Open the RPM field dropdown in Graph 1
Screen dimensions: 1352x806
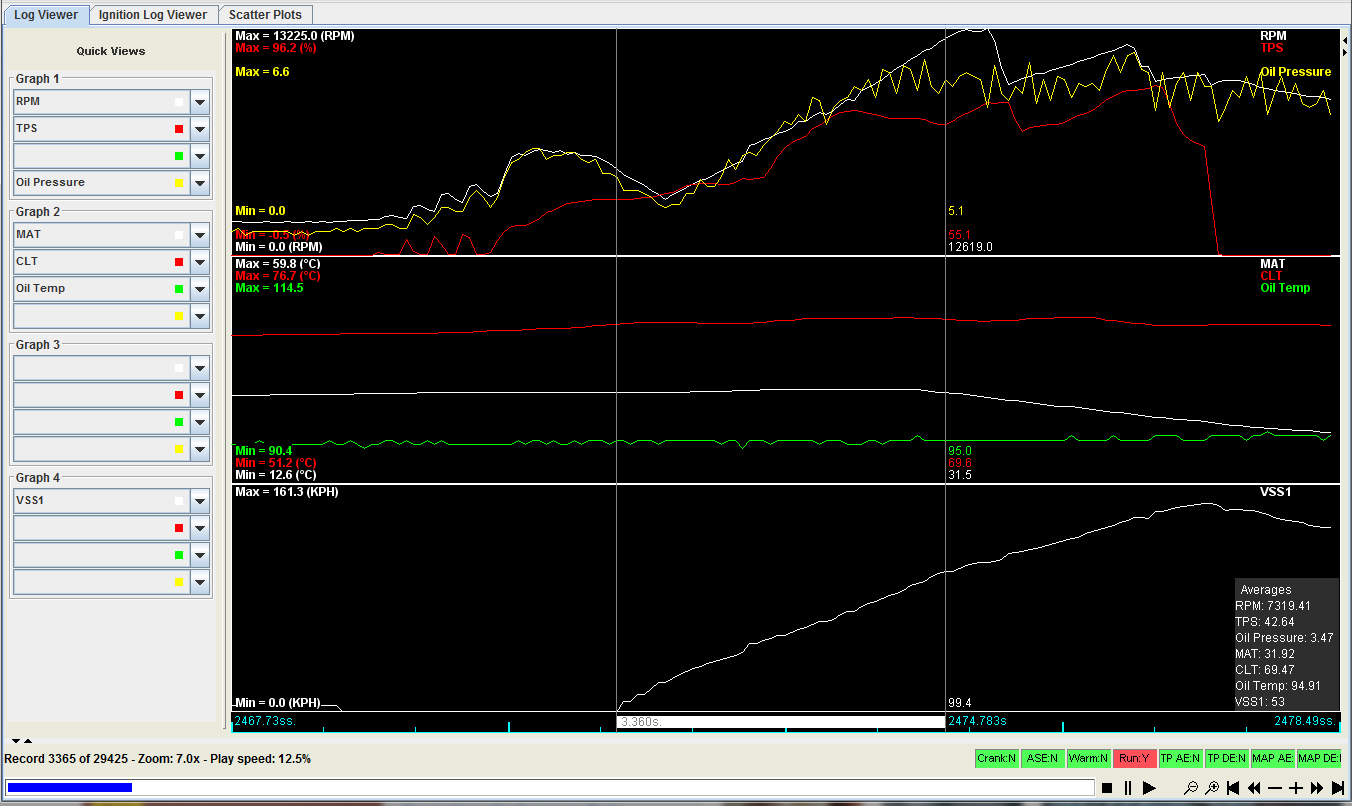point(200,102)
